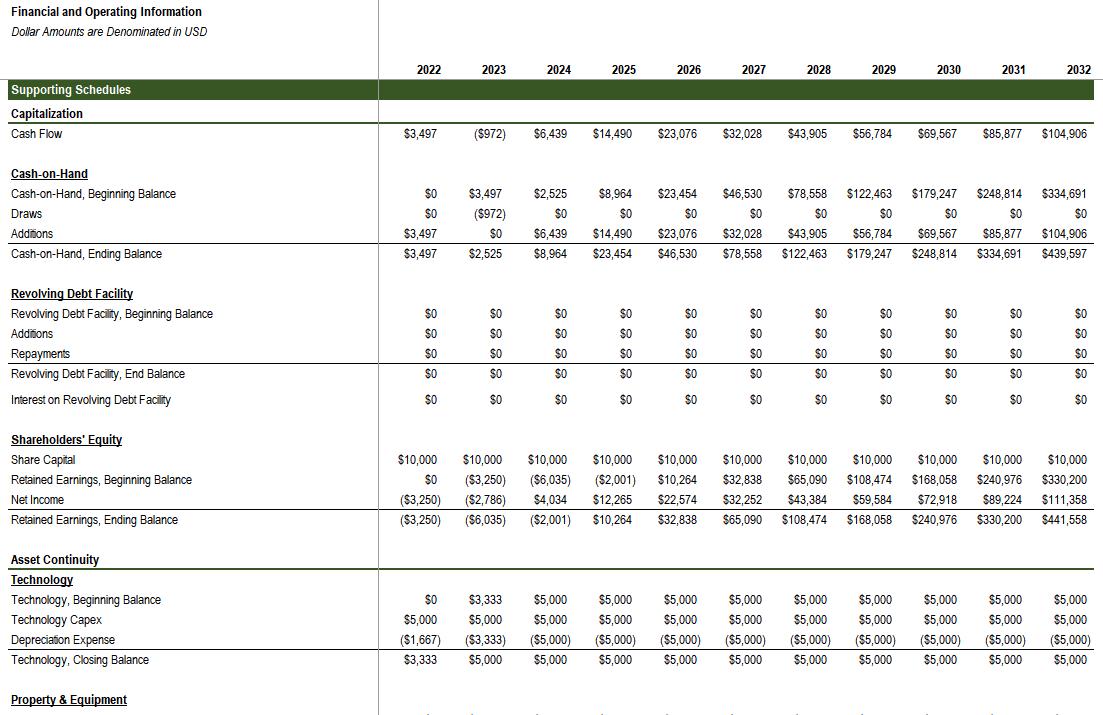
Task: Click the Asset Continuity section label
Action: tap(55, 560)
